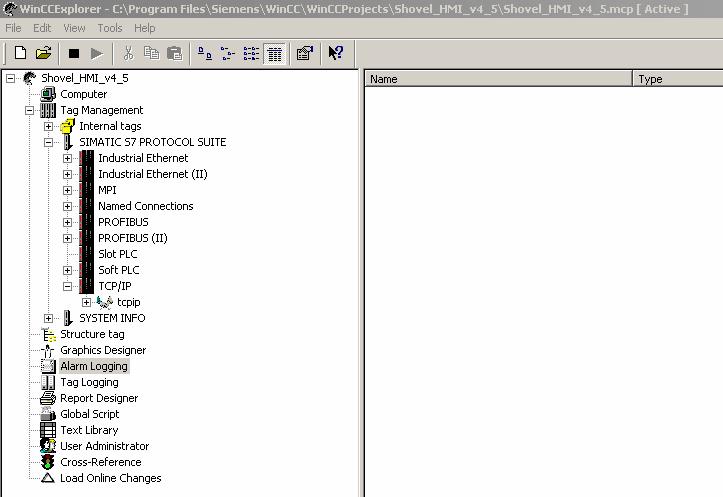Collapse the TCP/IP channel unit
This screenshot has width=723, height=497.
(67, 286)
